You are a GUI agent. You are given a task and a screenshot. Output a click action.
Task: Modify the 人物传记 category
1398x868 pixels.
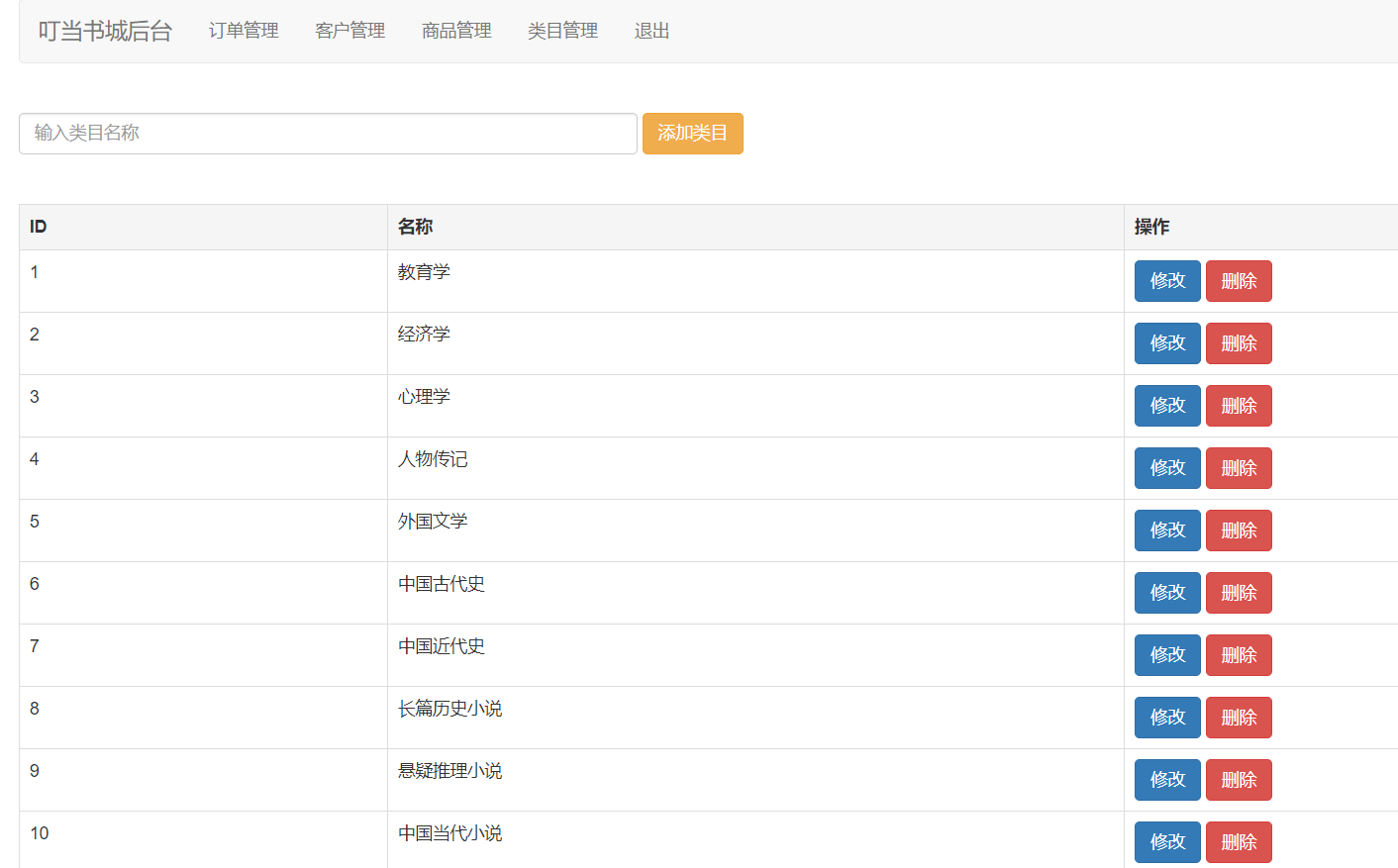click(1167, 468)
